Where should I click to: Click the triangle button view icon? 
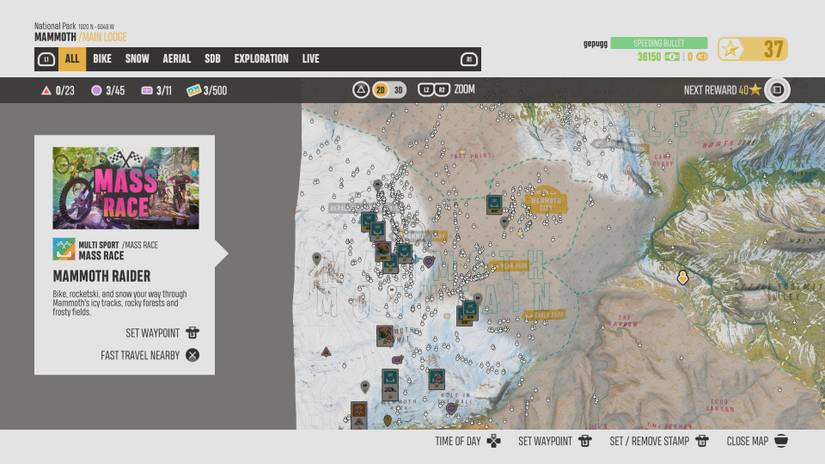click(x=360, y=90)
